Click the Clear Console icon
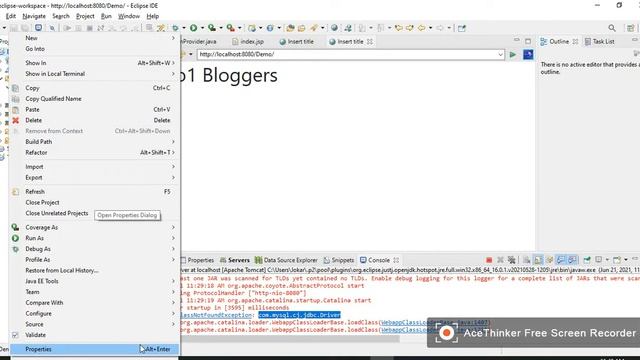 click(527, 260)
